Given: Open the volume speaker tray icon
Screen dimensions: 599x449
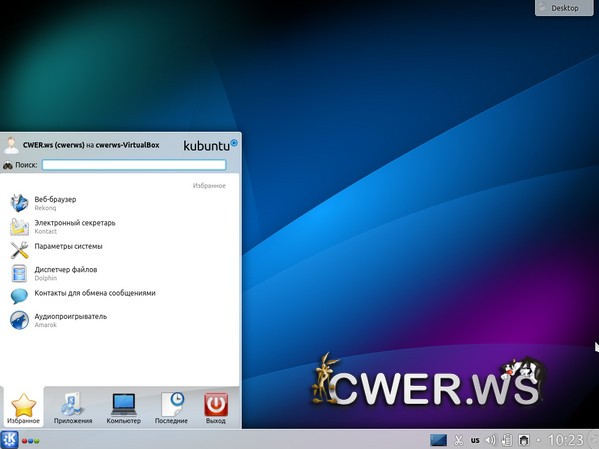Looking at the screenshot, I should coord(491,440).
